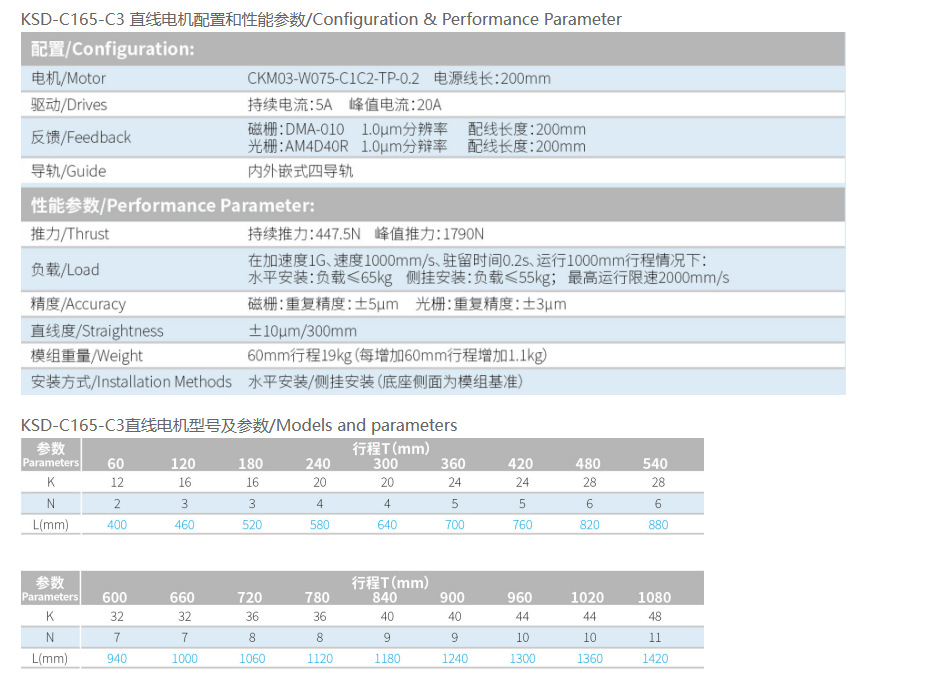Click K value 48 in second table
The image size is (938, 685).
point(655,616)
